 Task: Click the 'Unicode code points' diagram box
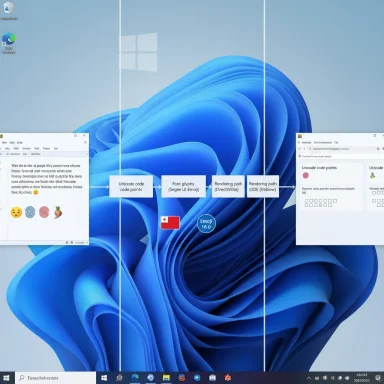tap(131, 186)
